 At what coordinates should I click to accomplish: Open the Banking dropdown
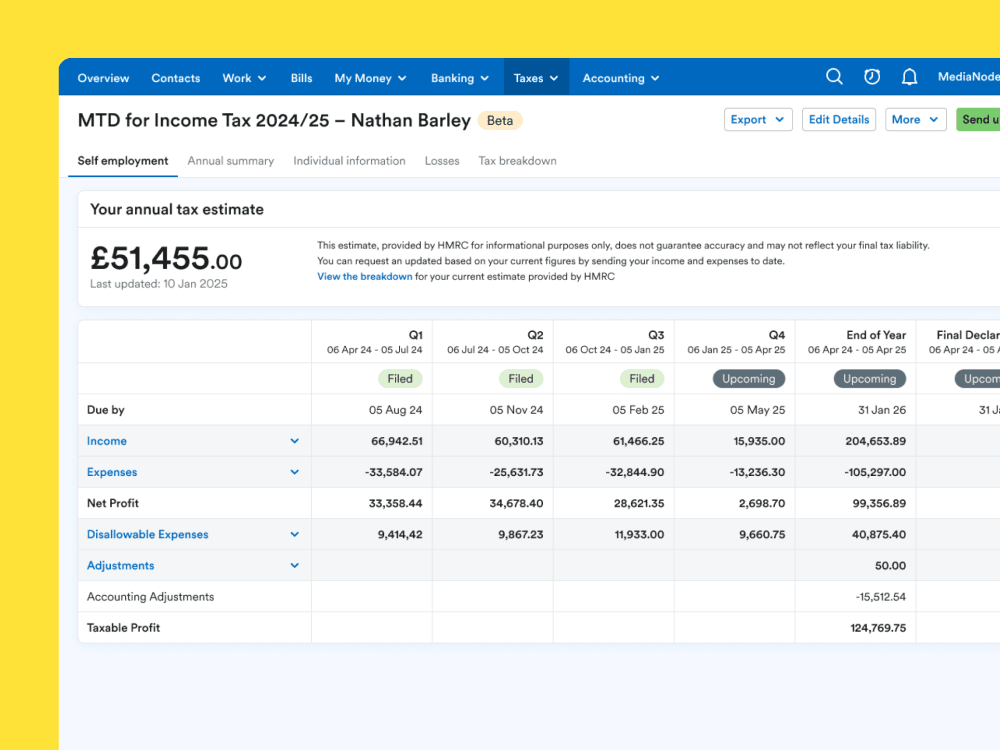point(459,77)
